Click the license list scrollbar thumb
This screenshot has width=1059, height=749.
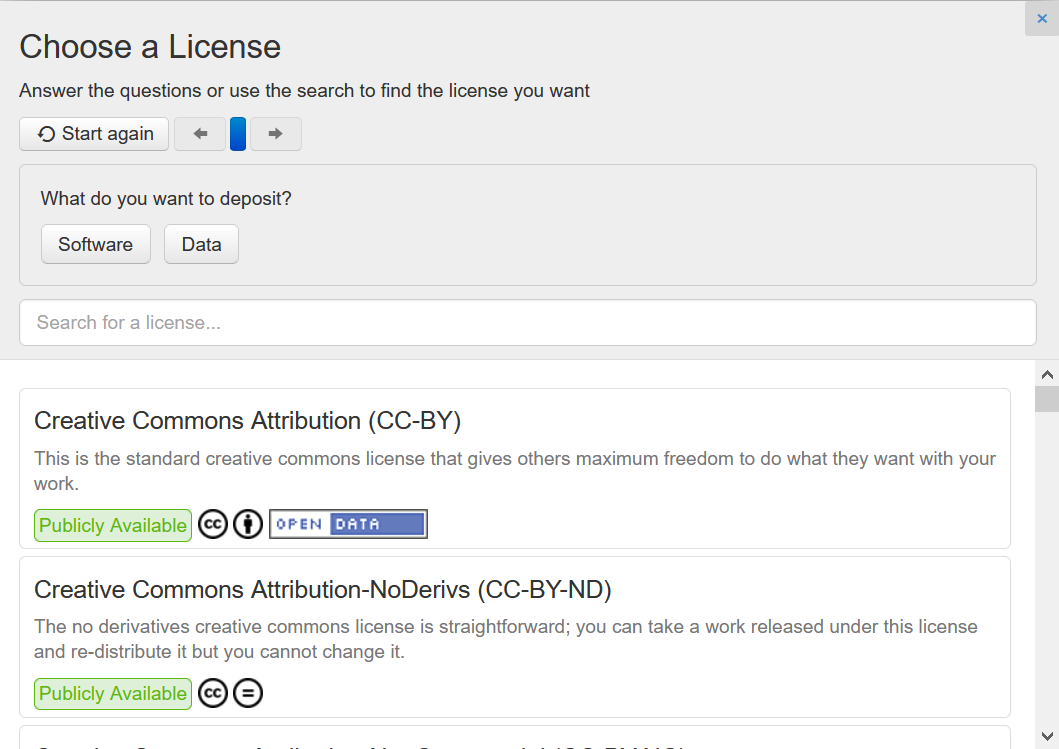[x=1047, y=399]
